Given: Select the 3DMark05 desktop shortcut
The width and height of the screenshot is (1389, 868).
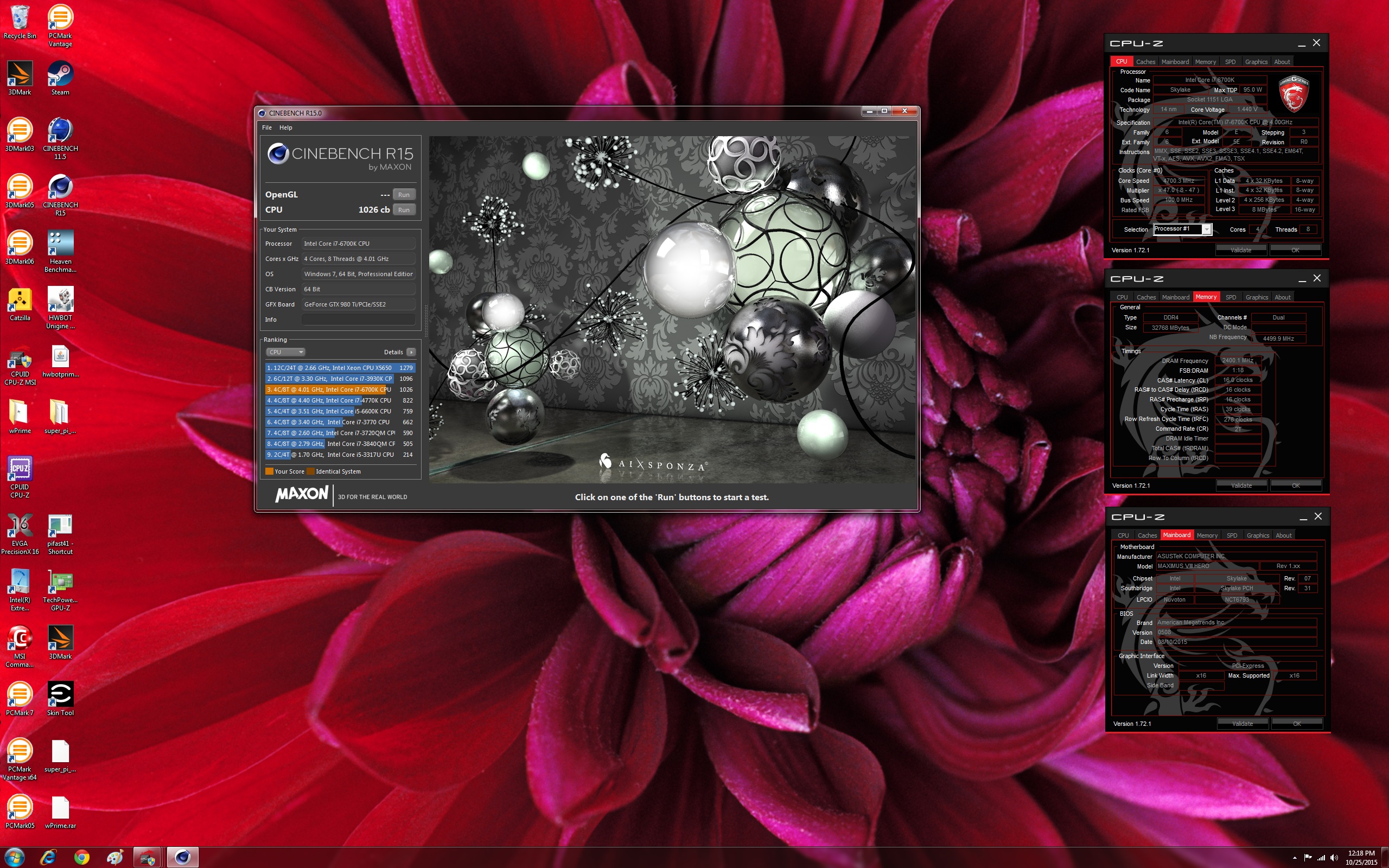Looking at the screenshot, I should [20, 190].
